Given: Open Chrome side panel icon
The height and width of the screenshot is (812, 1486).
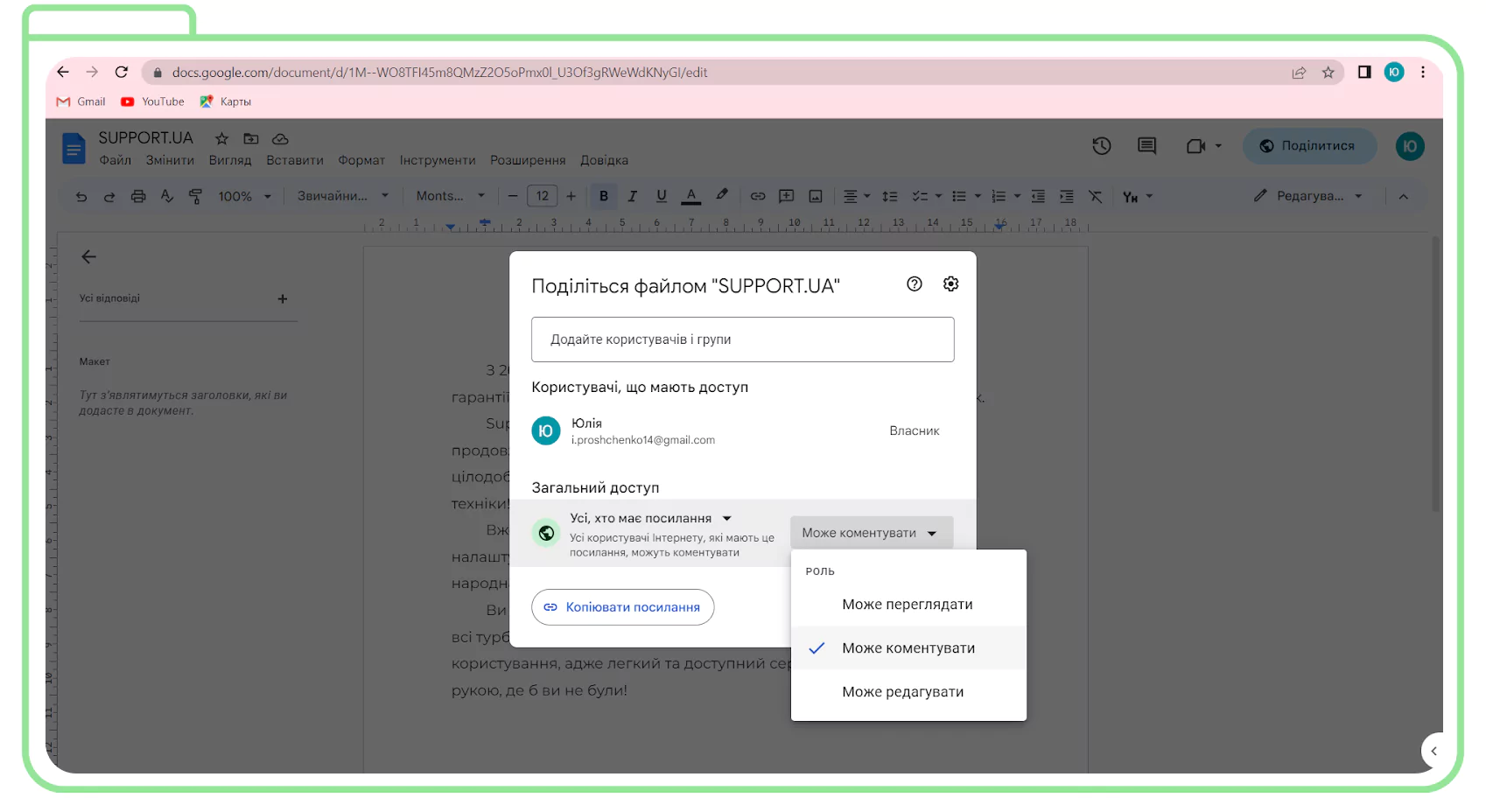Looking at the screenshot, I should click(1364, 72).
